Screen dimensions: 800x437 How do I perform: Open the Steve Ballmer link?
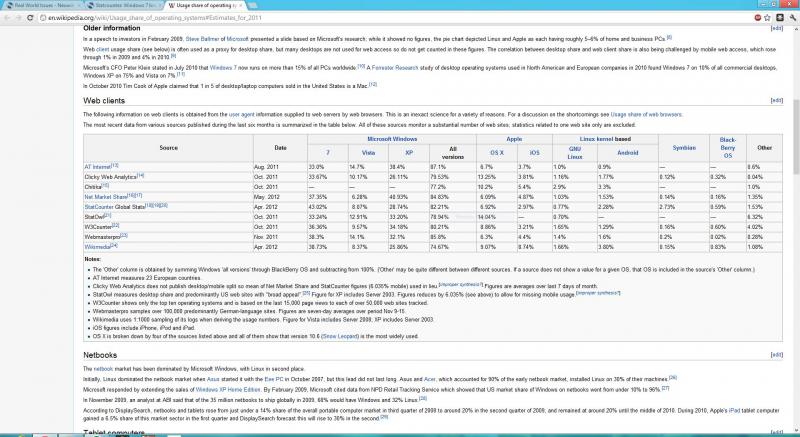click(x=203, y=39)
